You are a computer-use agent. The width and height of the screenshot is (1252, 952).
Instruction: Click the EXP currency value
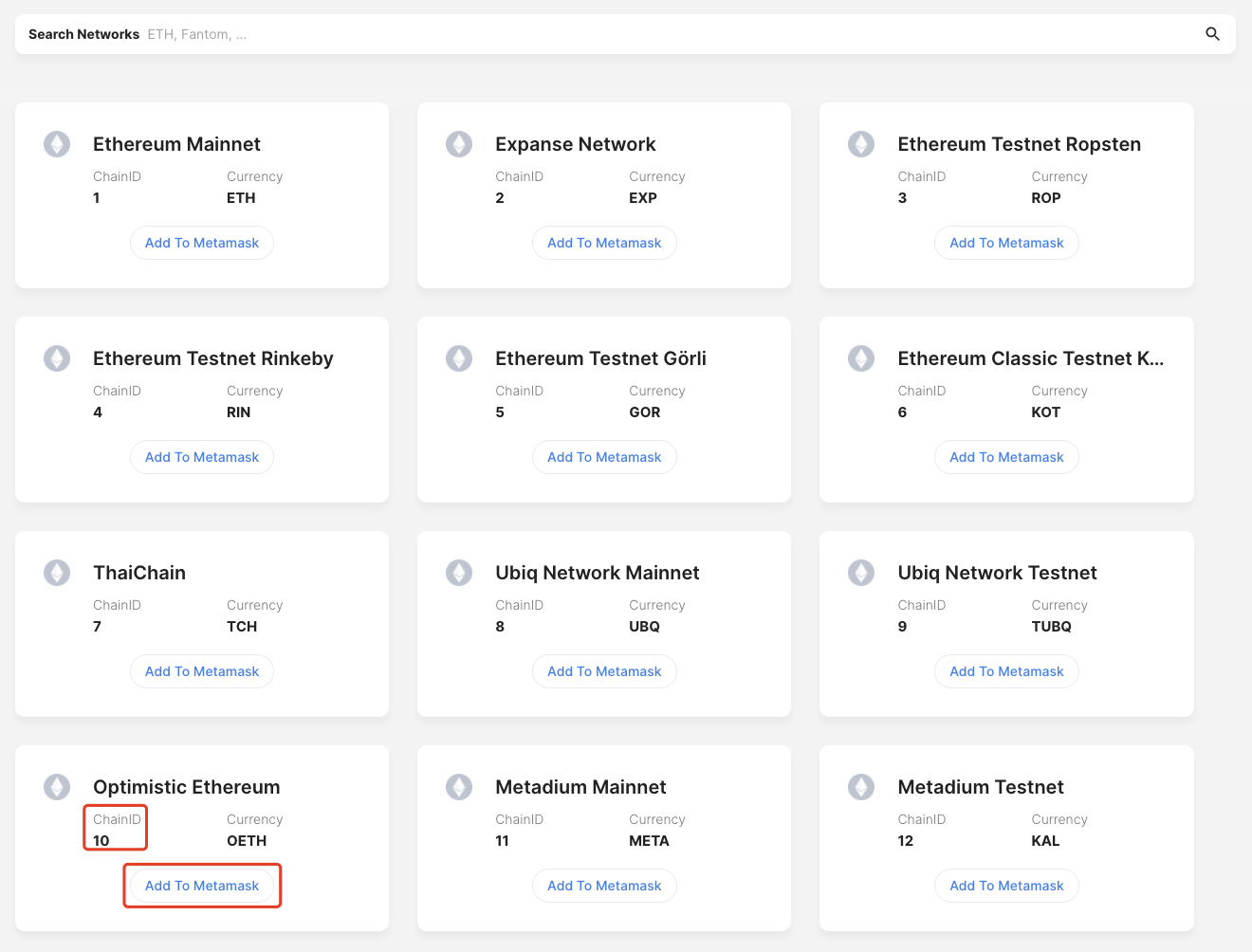point(643,198)
